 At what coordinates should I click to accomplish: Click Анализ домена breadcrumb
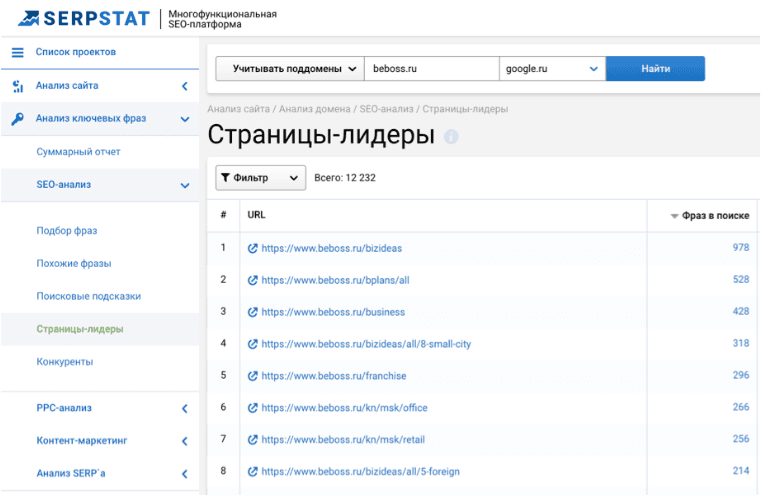click(315, 109)
